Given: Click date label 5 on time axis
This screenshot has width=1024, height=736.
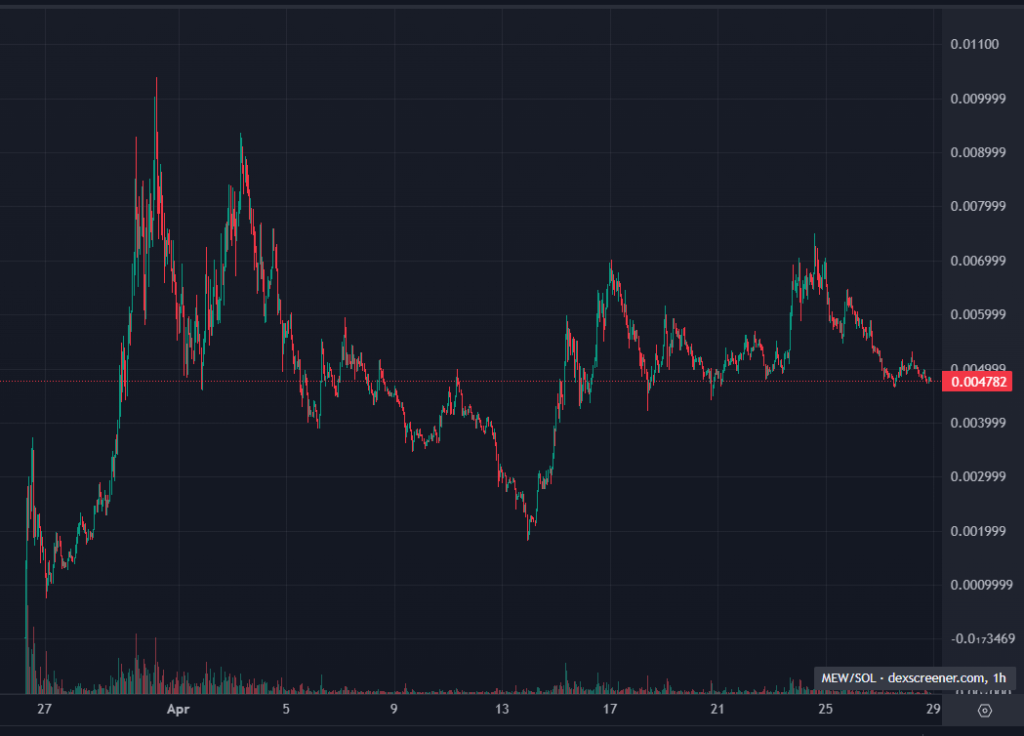Looking at the screenshot, I should [286, 710].
